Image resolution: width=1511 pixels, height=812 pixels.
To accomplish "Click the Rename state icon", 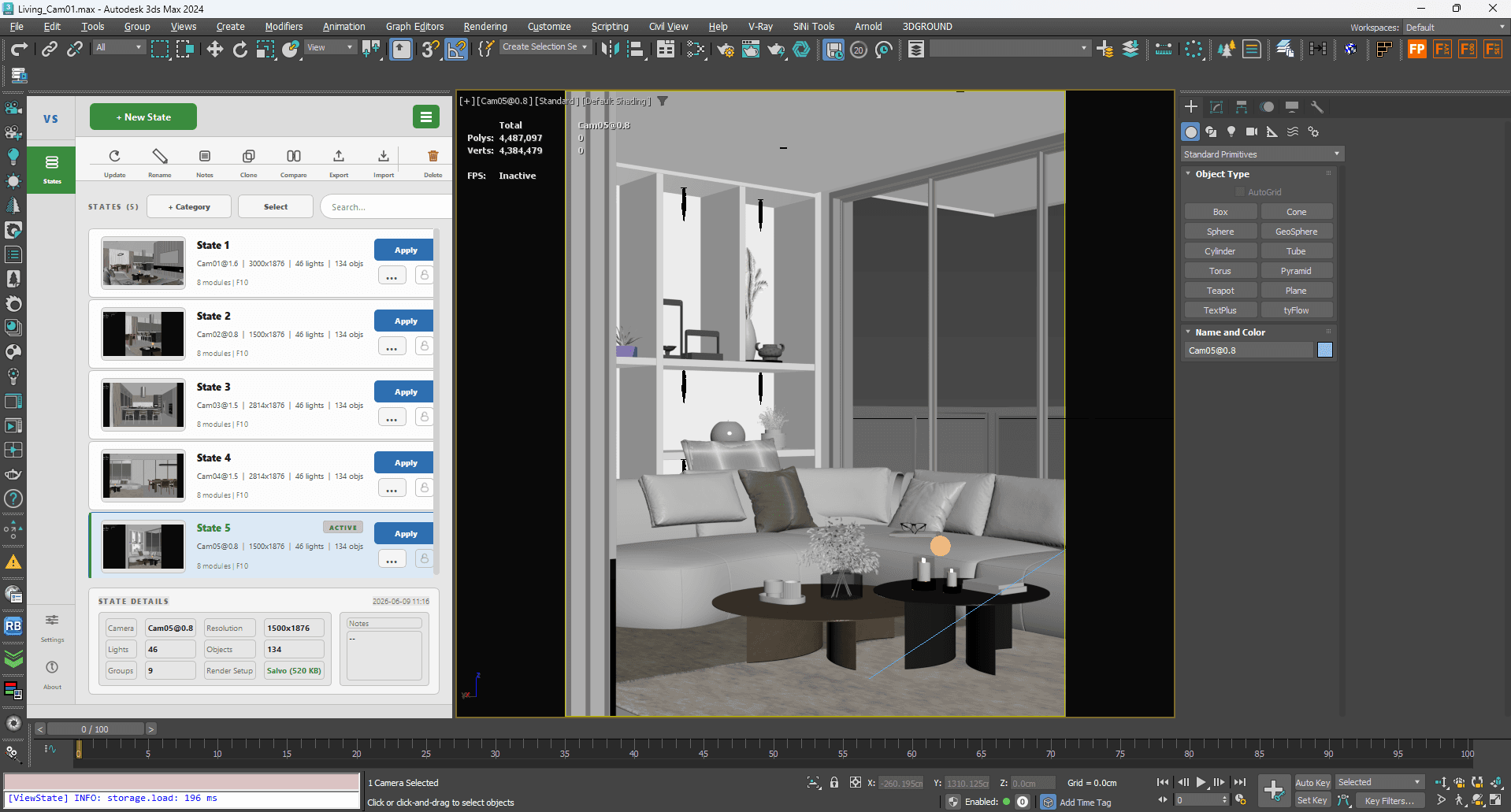I will tap(160, 162).
